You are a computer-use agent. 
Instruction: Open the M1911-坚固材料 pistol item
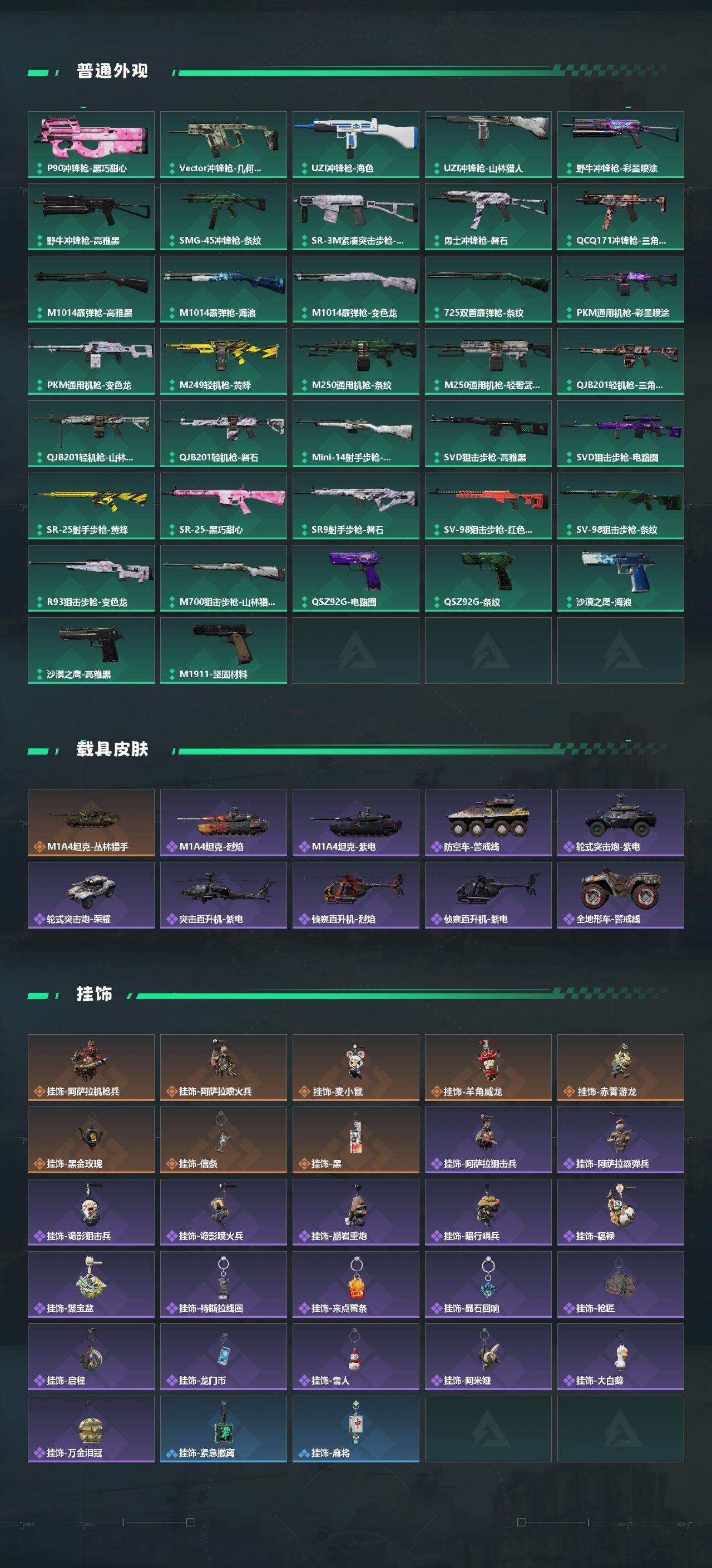(224, 651)
